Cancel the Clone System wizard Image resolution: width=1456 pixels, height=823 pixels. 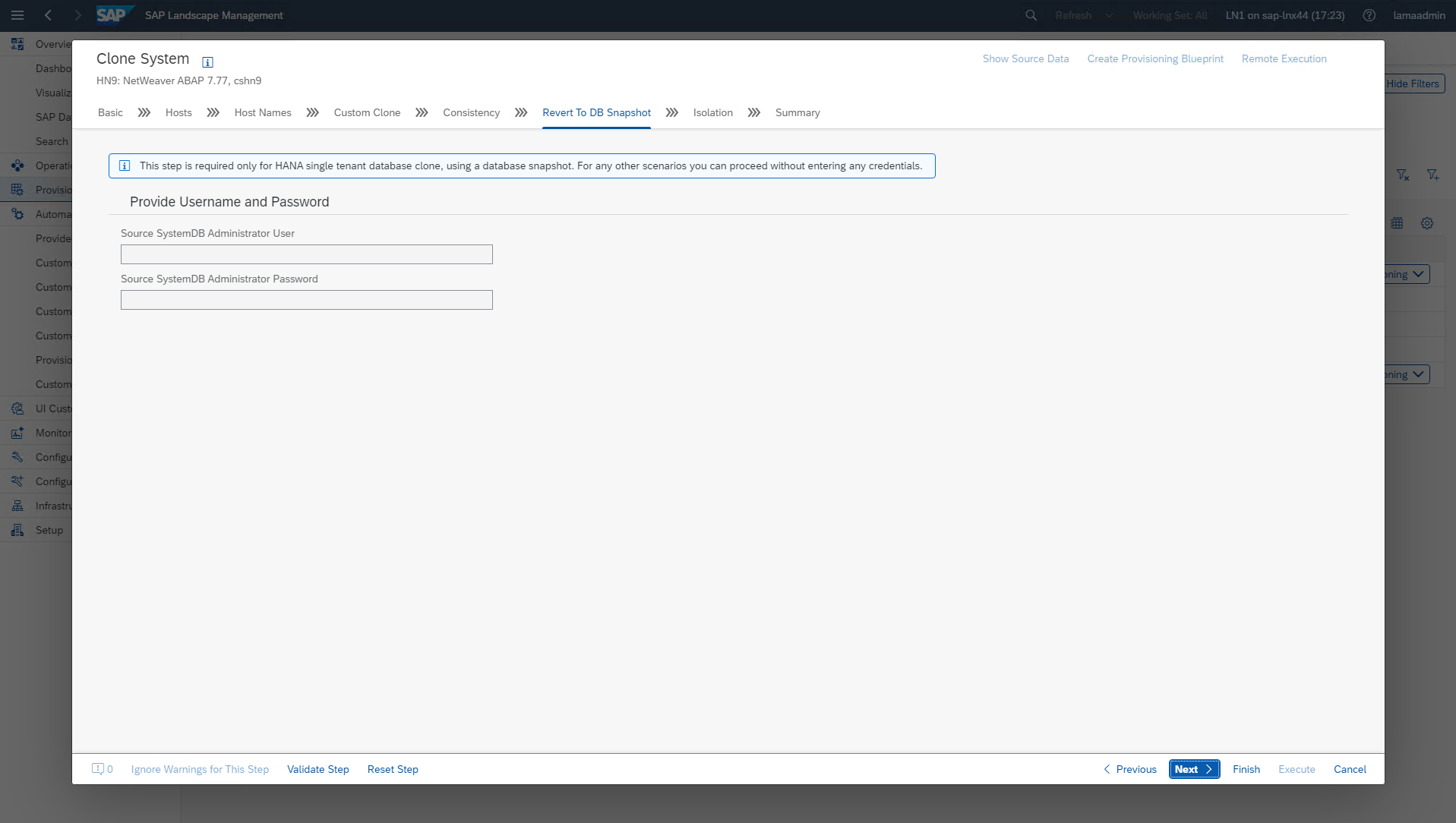[x=1350, y=769]
